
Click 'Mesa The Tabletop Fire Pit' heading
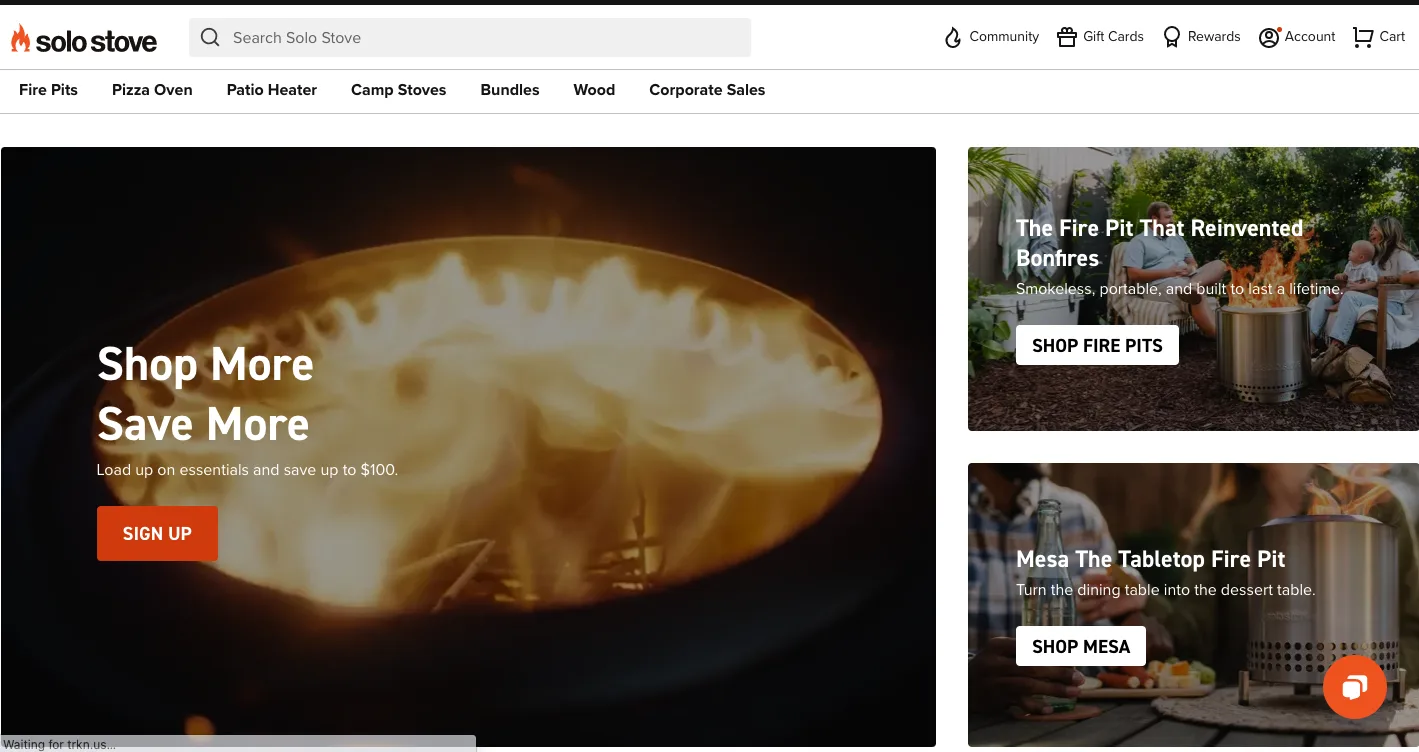[x=1150, y=559]
